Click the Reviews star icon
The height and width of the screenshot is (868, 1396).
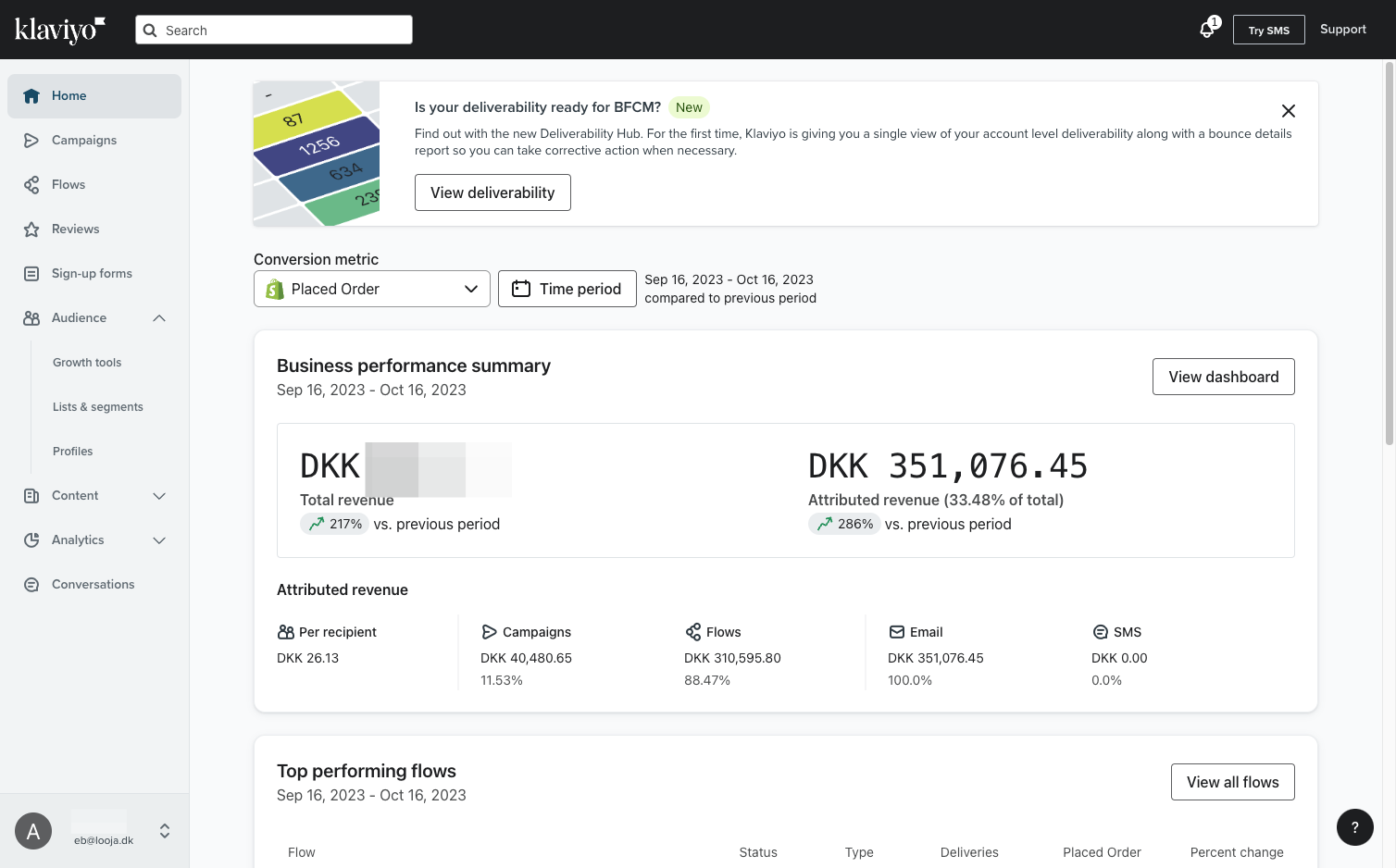[31, 229]
